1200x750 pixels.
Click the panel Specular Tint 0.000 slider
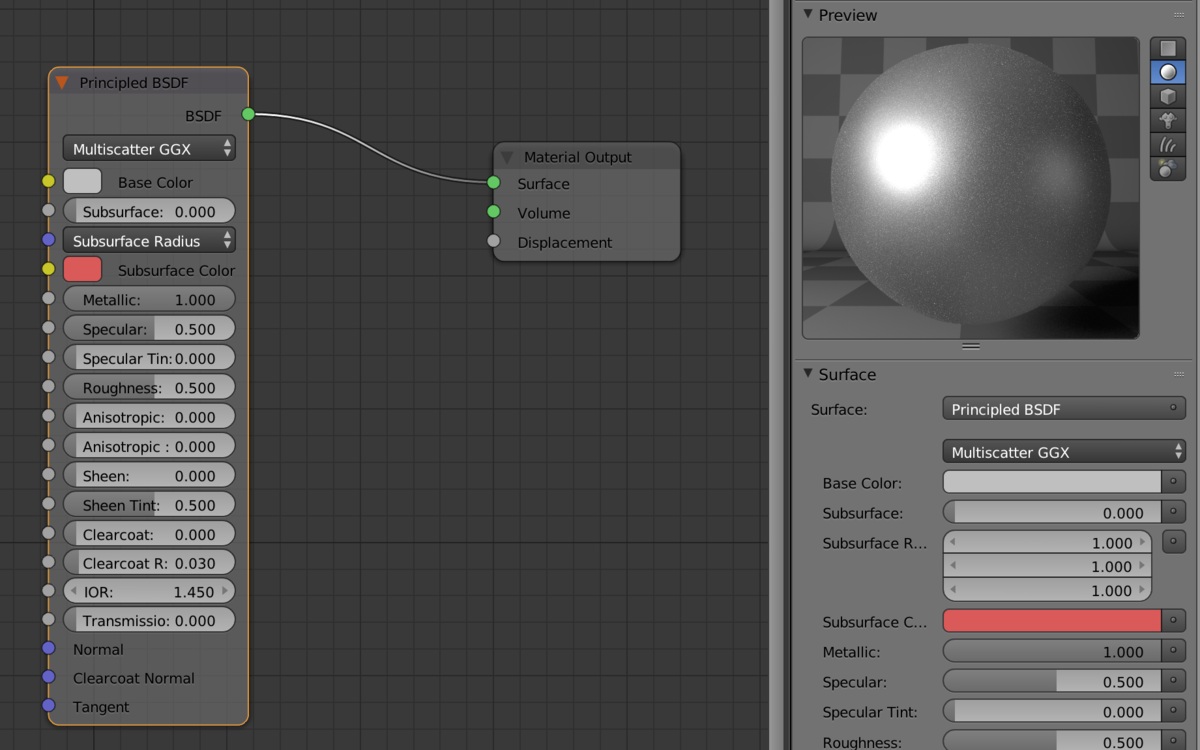coord(1052,711)
